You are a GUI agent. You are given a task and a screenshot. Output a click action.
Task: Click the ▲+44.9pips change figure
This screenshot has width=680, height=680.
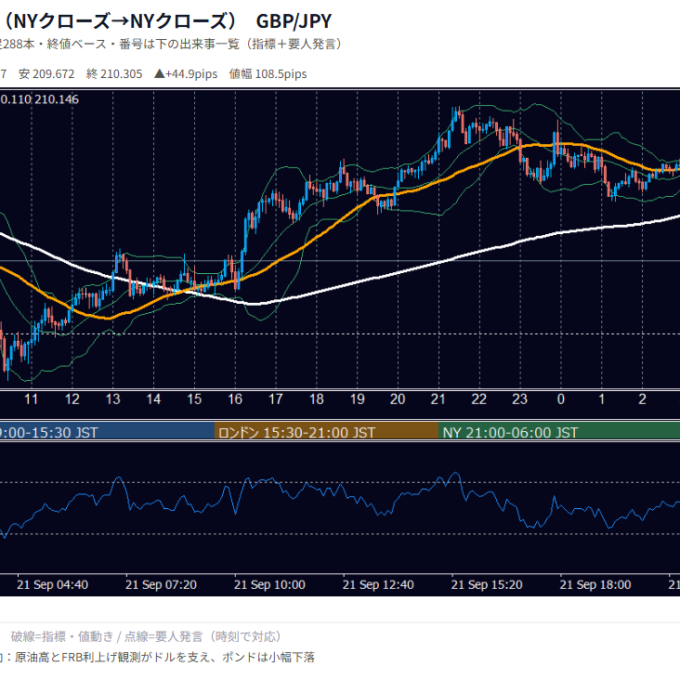point(186,74)
